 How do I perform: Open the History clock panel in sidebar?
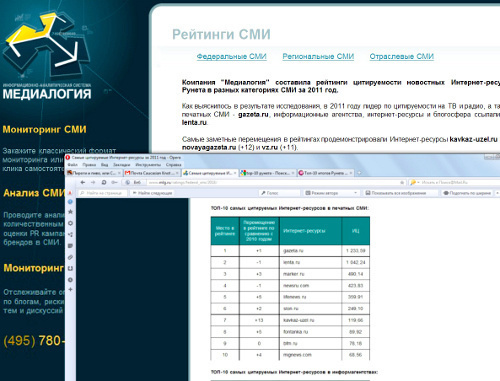pyautogui.click(x=70, y=280)
